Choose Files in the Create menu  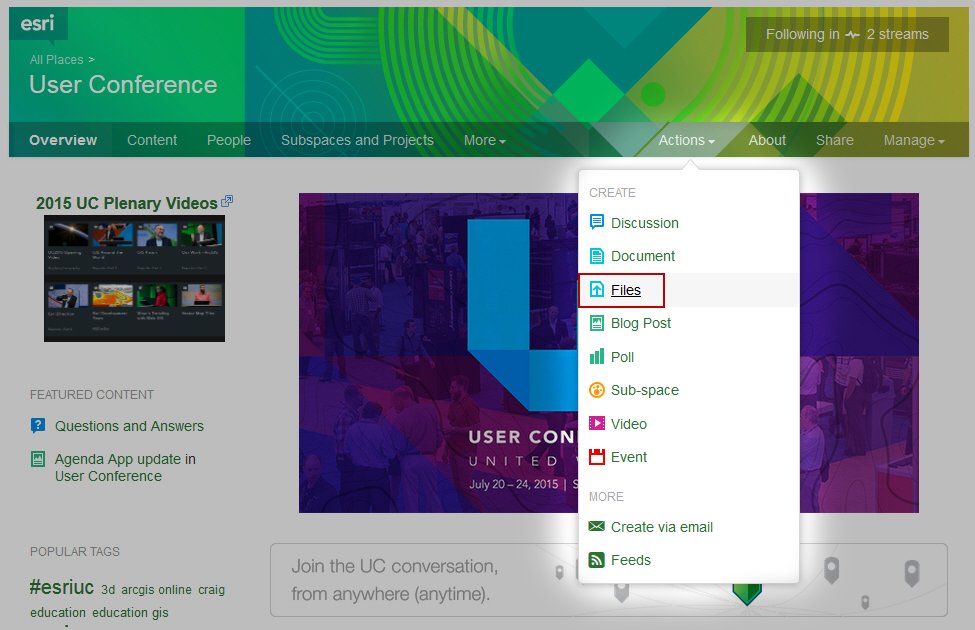(688, 290)
